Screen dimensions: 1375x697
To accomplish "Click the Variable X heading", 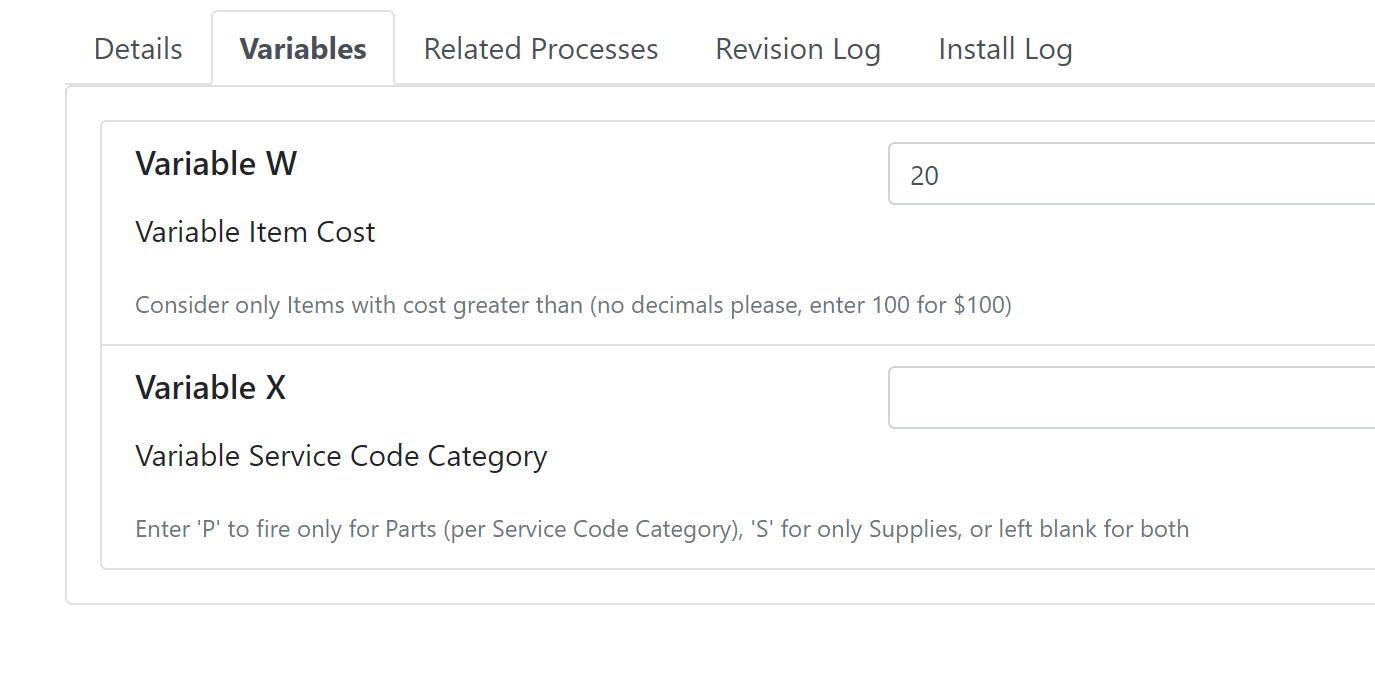I will pyautogui.click(x=211, y=387).
